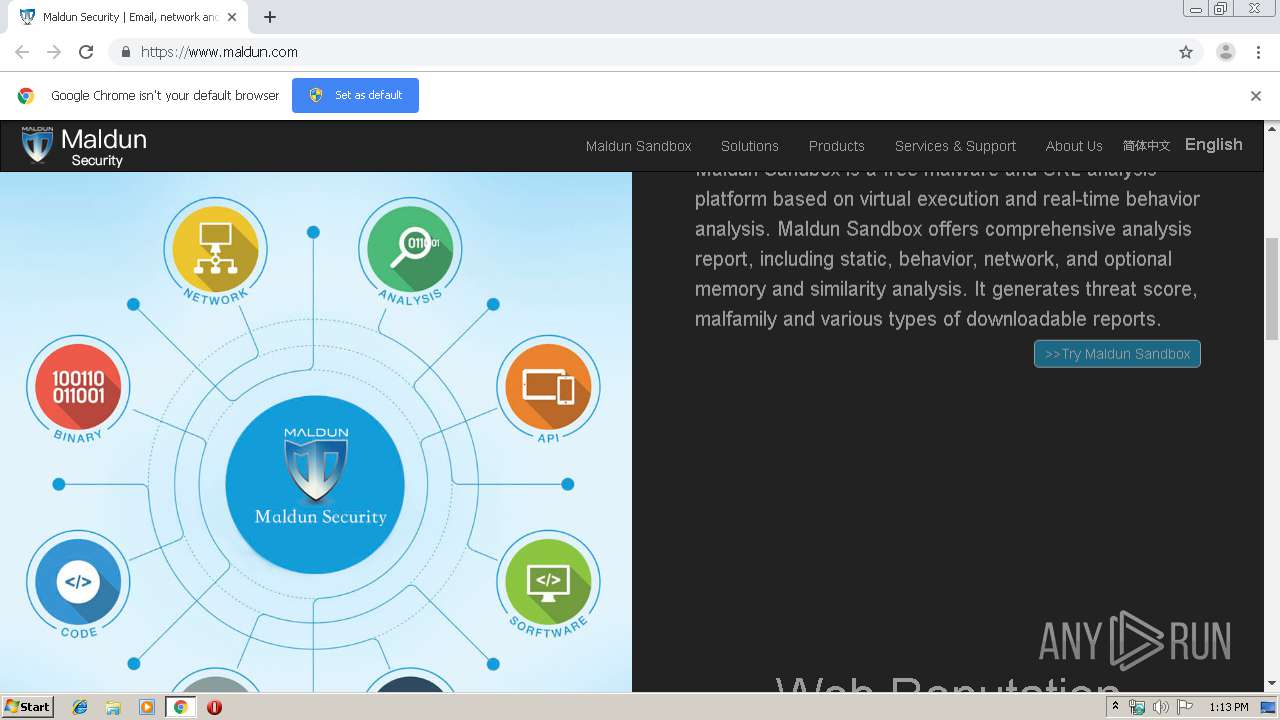Dismiss the default browser notification bar
The width and height of the screenshot is (1280, 720).
[x=1256, y=96]
